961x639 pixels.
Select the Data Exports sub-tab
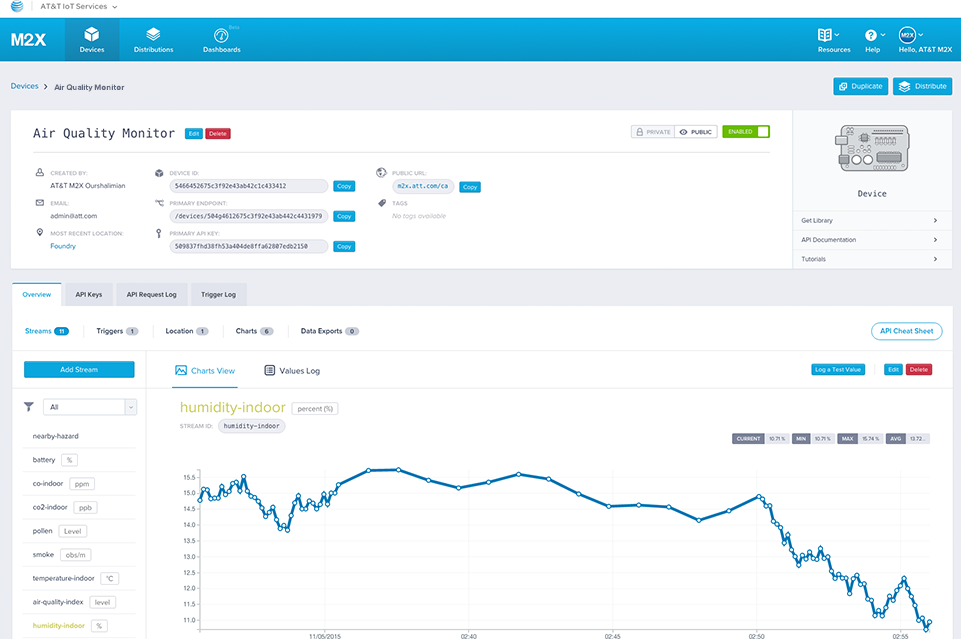point(330,331)
